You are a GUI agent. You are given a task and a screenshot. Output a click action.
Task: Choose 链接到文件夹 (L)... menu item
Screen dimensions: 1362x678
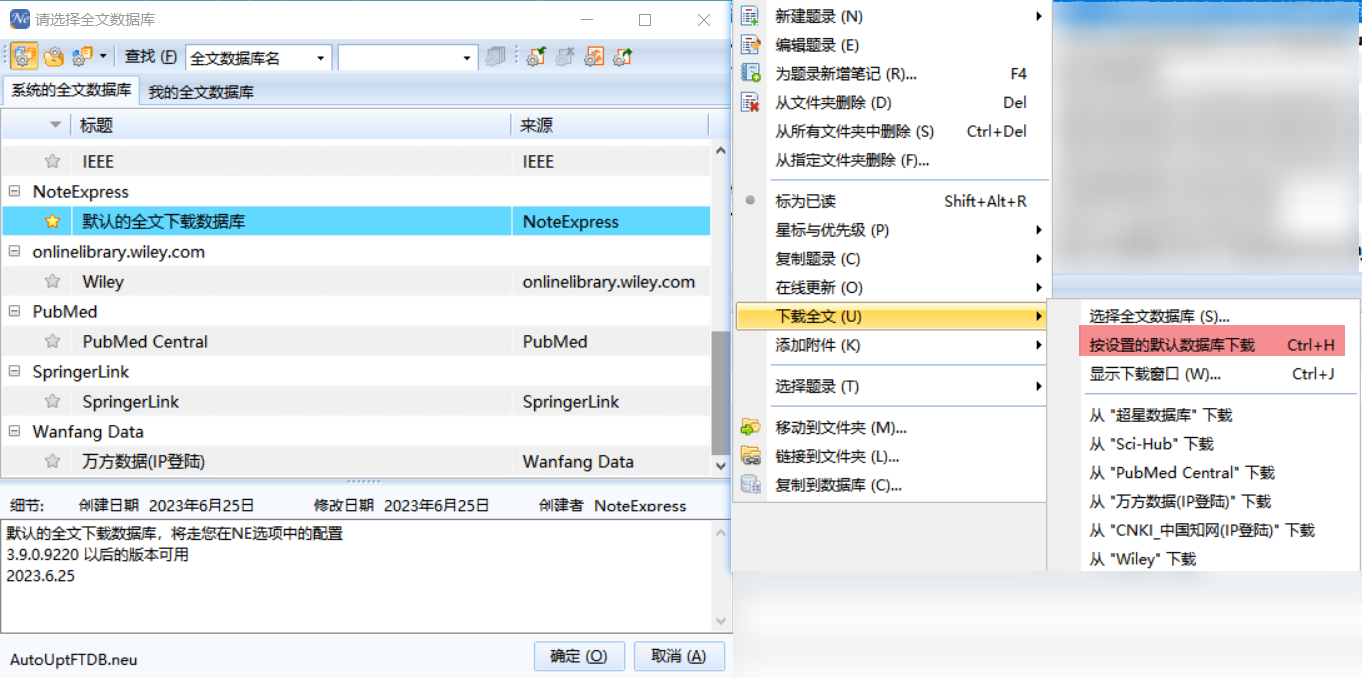point(892,457)
